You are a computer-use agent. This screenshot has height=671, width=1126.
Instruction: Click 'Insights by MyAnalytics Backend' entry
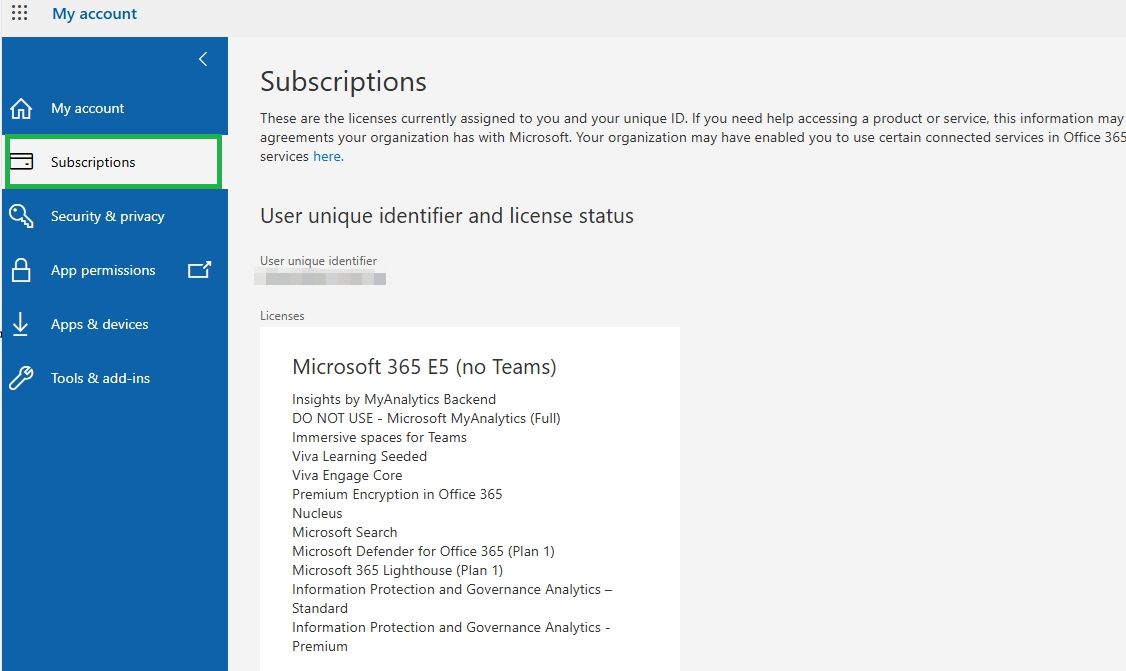point(394,399)
